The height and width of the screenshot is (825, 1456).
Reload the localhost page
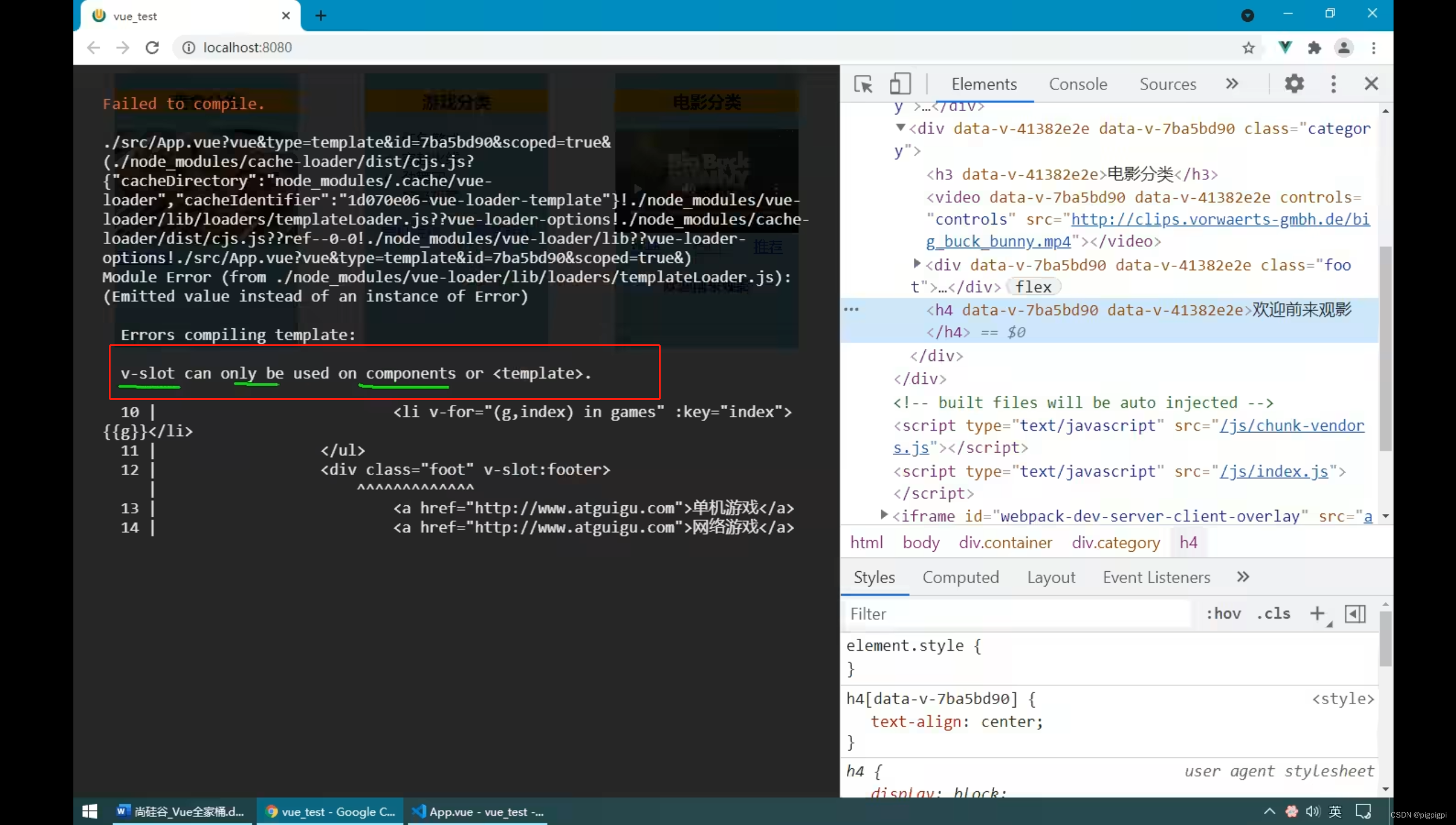click(152, 48)
